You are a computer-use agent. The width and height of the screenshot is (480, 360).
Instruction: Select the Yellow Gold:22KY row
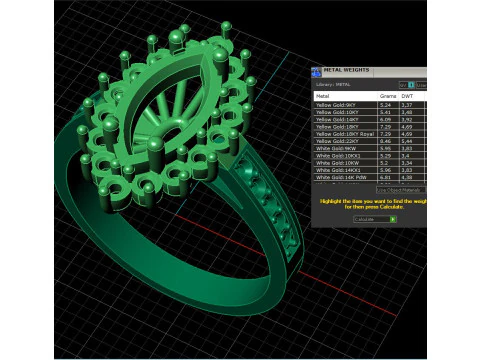click(369, 141)
